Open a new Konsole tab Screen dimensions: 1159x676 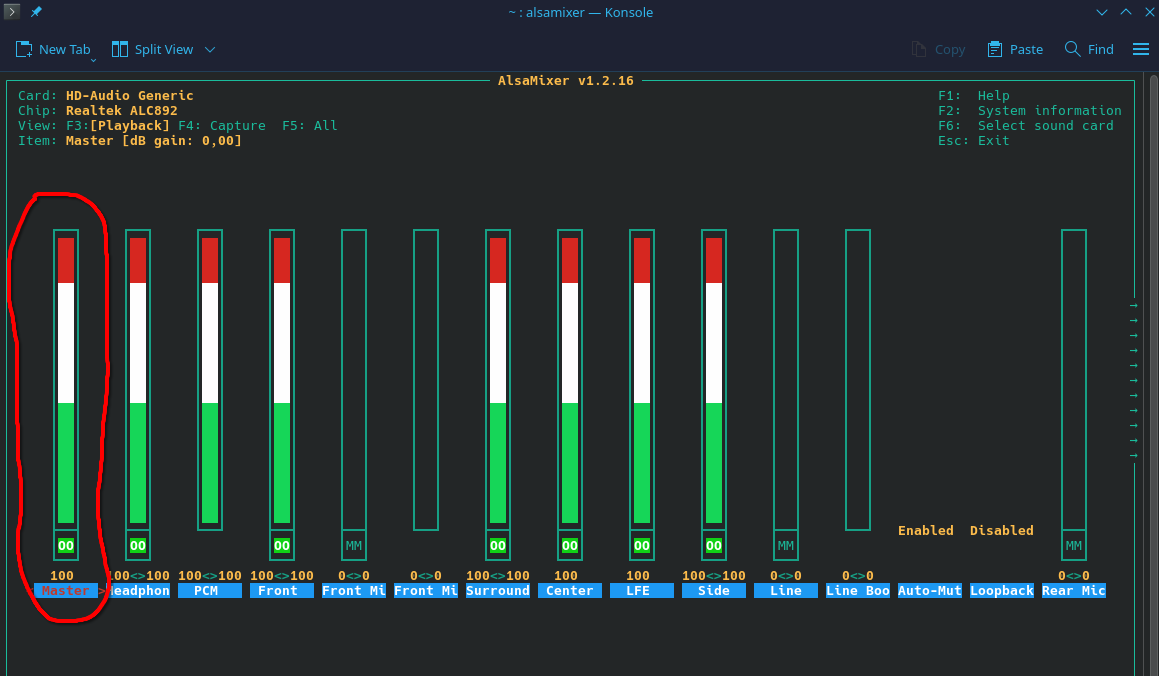(x=53, y=49)
